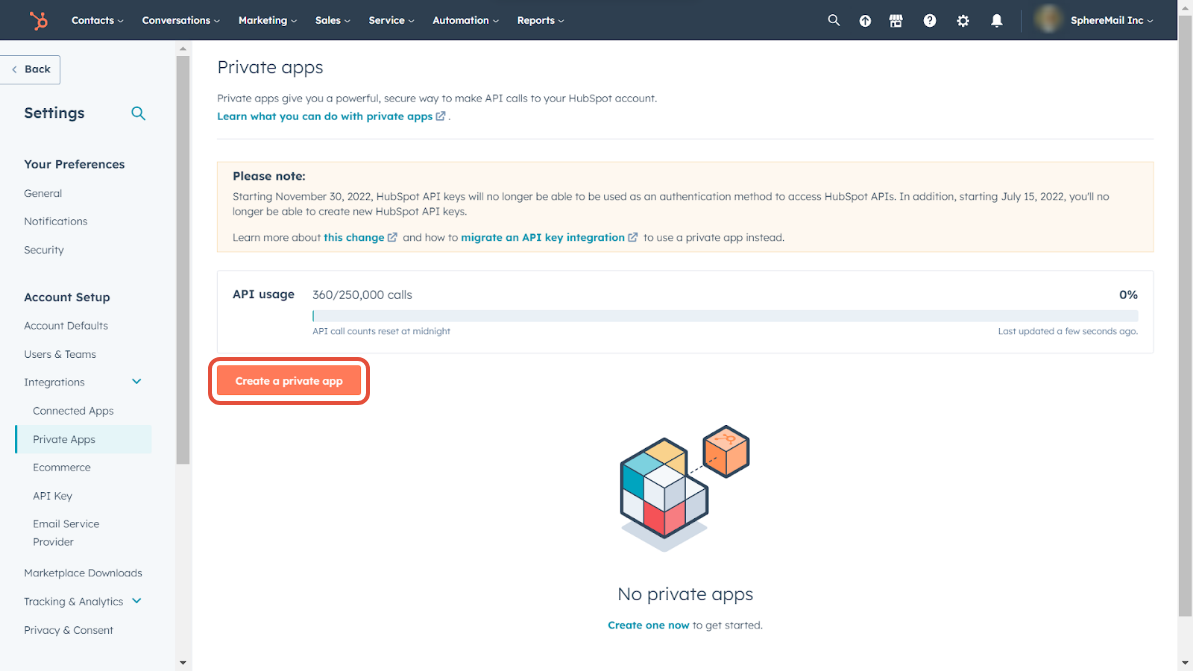Open Privacy & Consent settings
The image size is (1193, 671).
68,630
